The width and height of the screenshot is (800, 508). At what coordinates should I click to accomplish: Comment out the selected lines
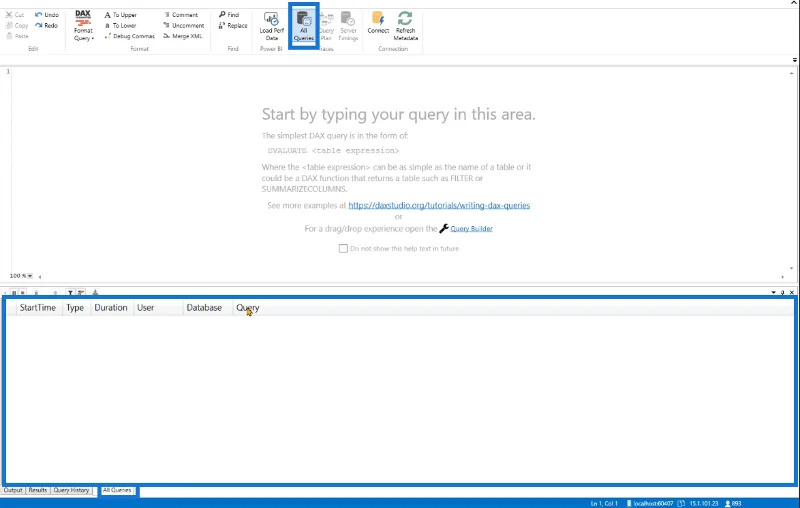(x=181, y=15)
